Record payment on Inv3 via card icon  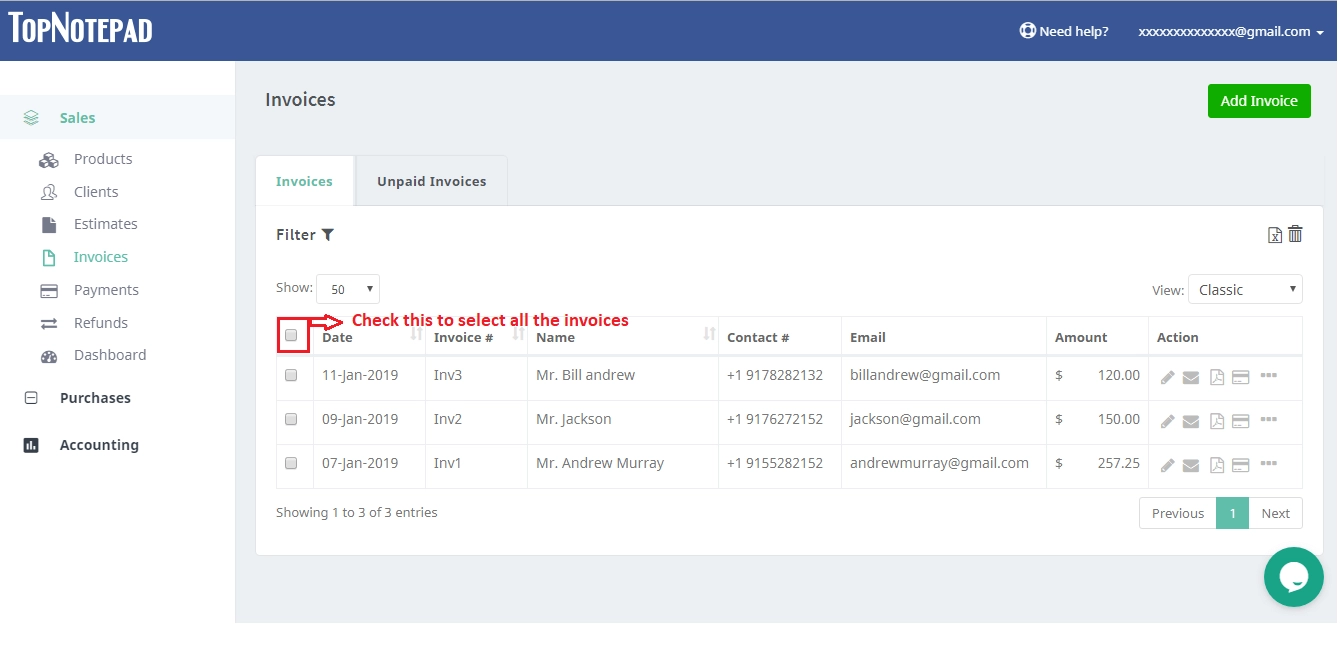point(1240,376)
